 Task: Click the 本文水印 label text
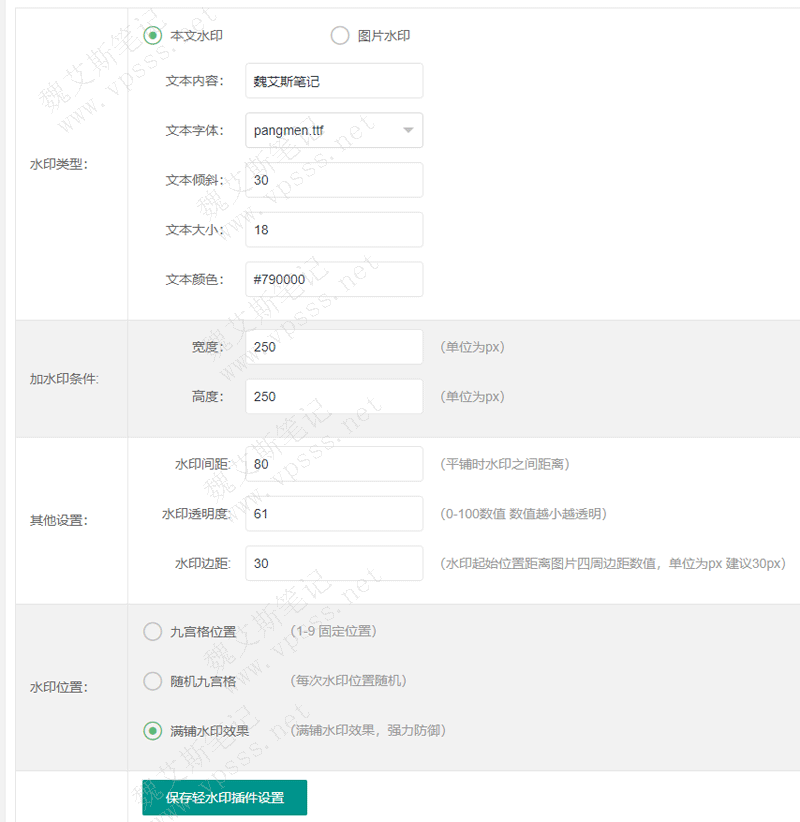[196, 35]
